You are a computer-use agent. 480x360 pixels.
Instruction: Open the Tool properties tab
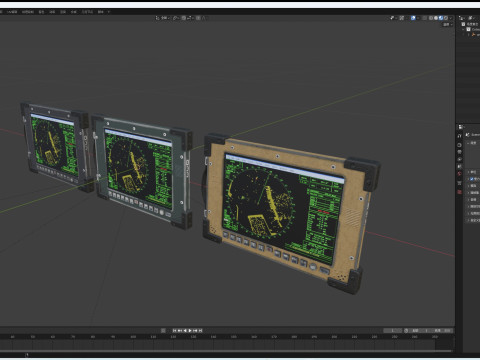(x=459, y=136)
